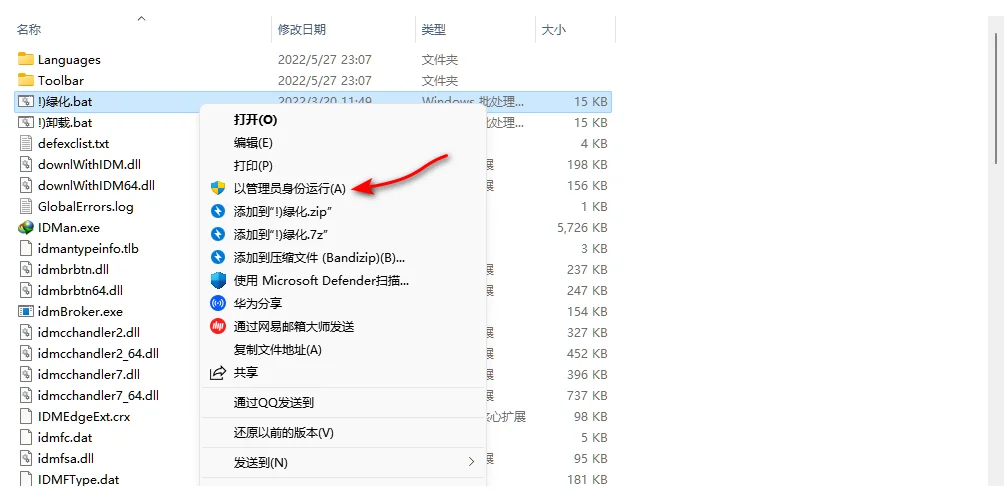Screen dimensions: 1004x502
Task: Click the 737 KB size of idmcchandler7_64.dll
Action: click(x=587, y=396)
